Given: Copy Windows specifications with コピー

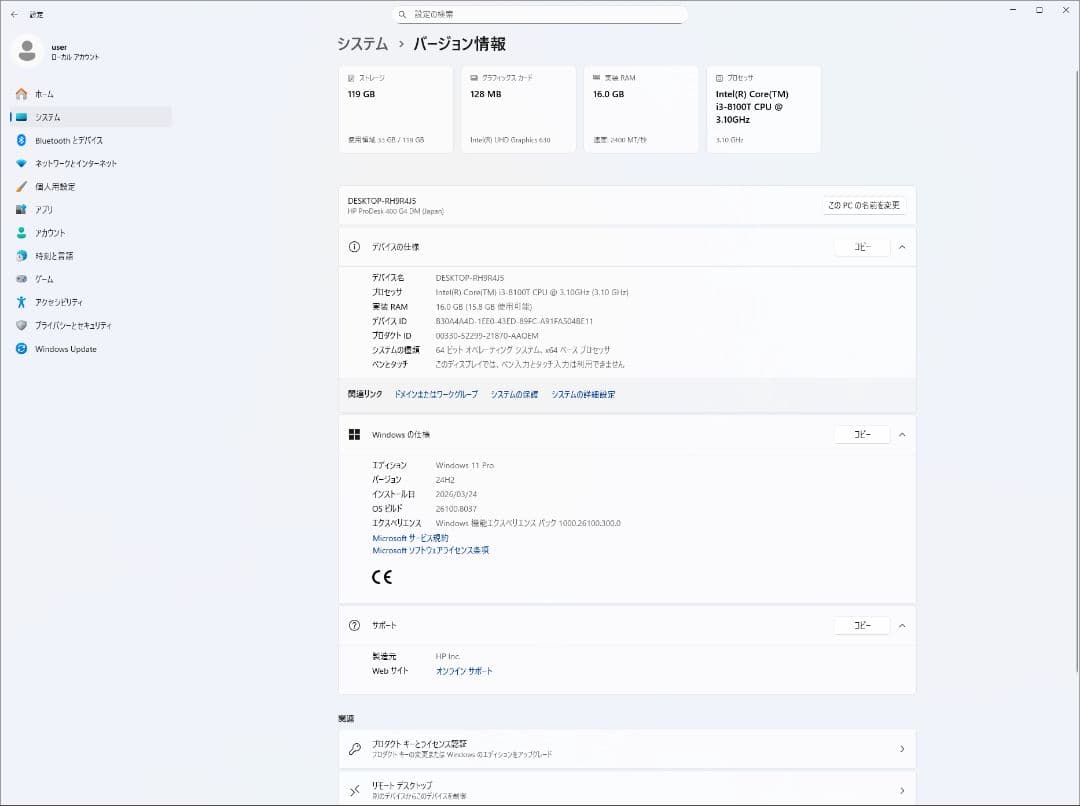Looking at the screenshot, I should click(x=862, y=435).
